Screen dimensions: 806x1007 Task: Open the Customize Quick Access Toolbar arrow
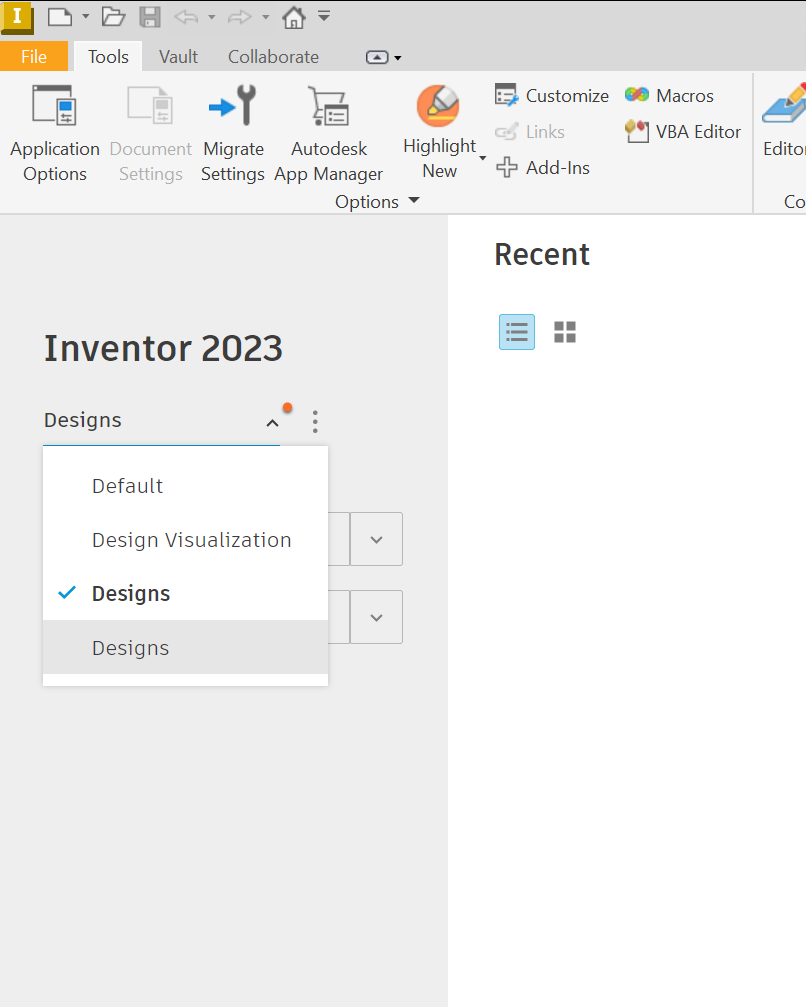324,16
